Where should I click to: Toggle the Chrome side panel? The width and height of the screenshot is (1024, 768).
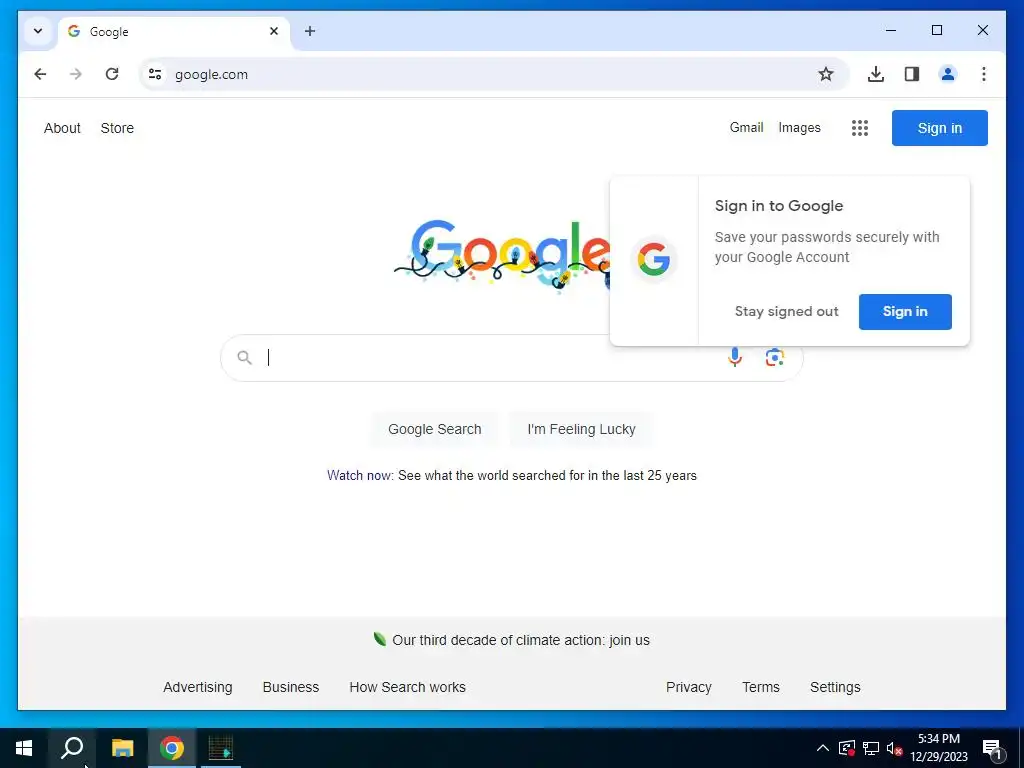tap(912, 74)
